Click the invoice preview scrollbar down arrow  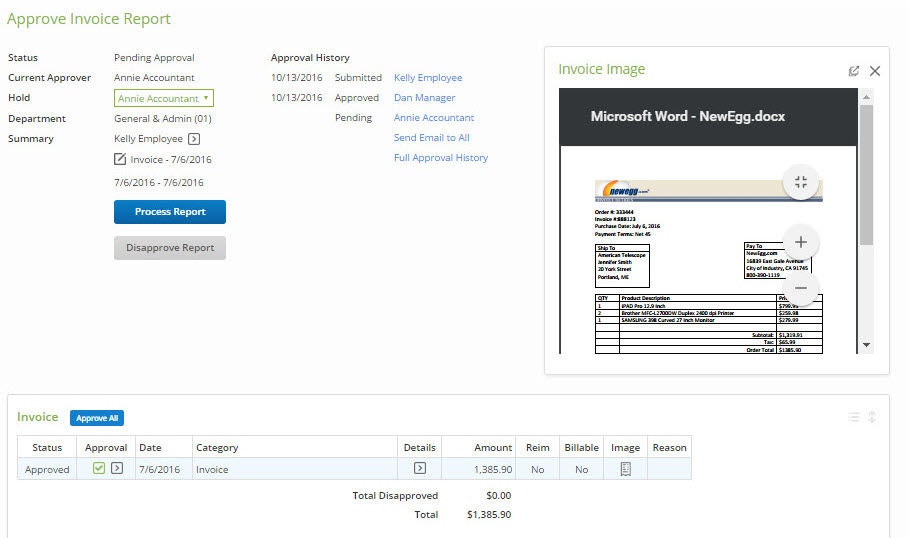tap(866, 345)
